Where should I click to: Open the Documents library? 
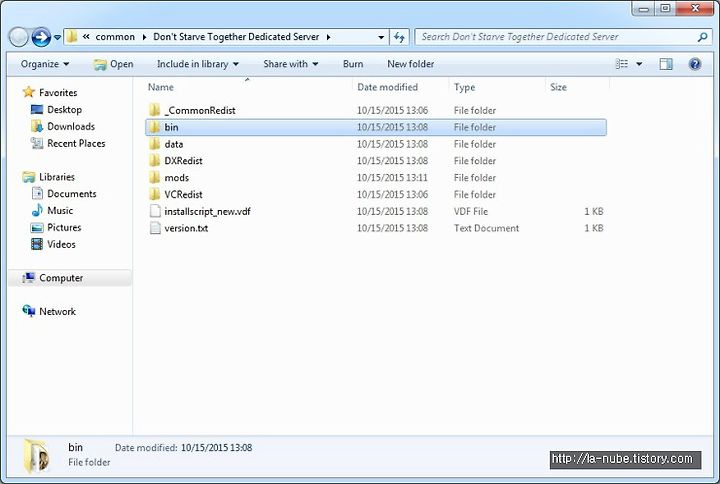[72, 194]
